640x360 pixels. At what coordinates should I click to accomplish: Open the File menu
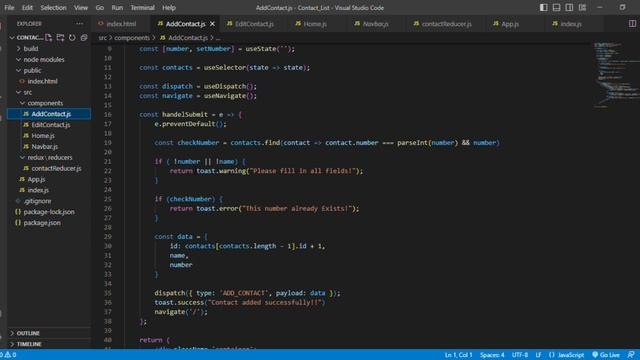[x=9, y=7]
